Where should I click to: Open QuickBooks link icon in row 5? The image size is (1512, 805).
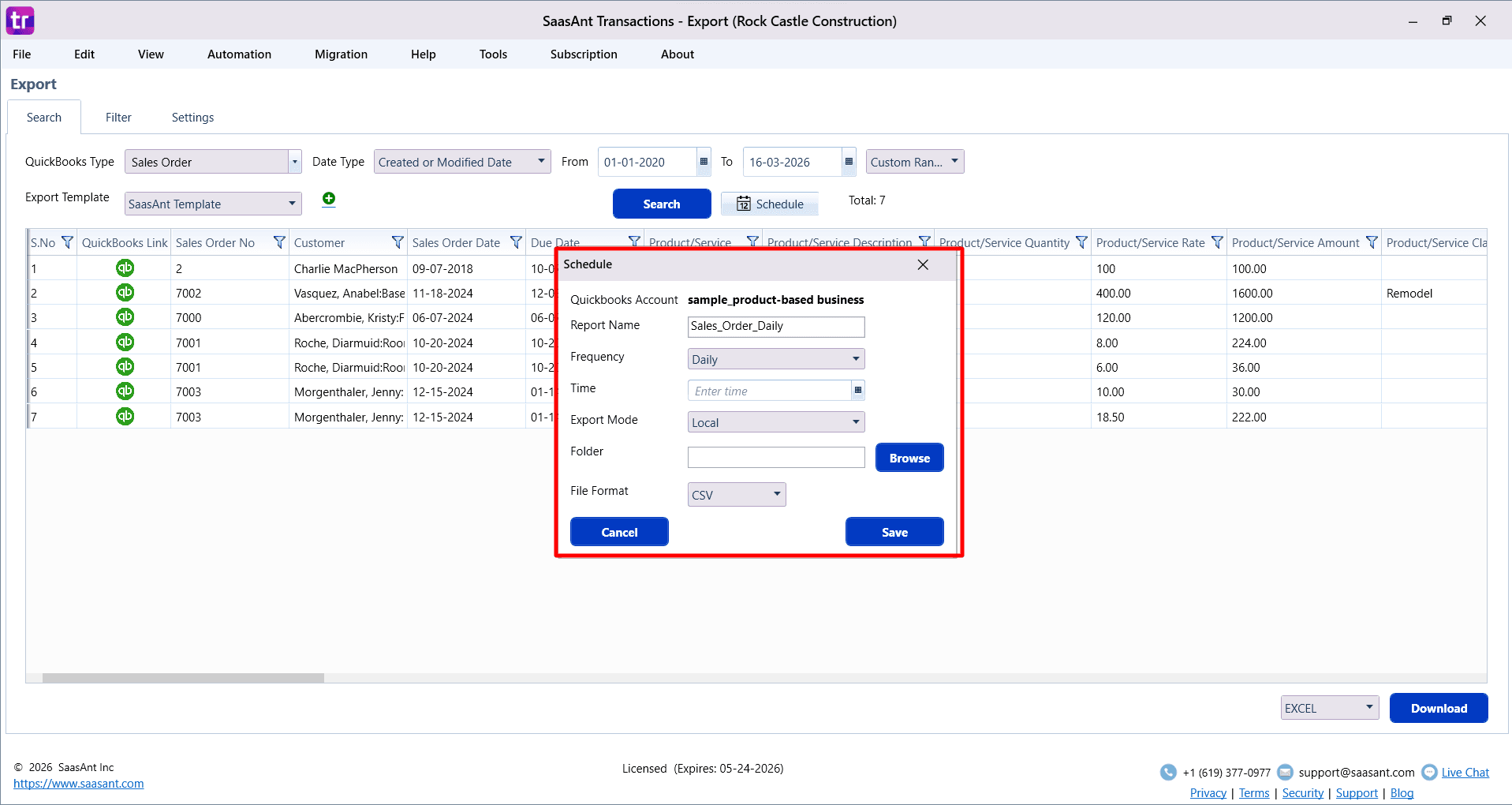(125, 367)
